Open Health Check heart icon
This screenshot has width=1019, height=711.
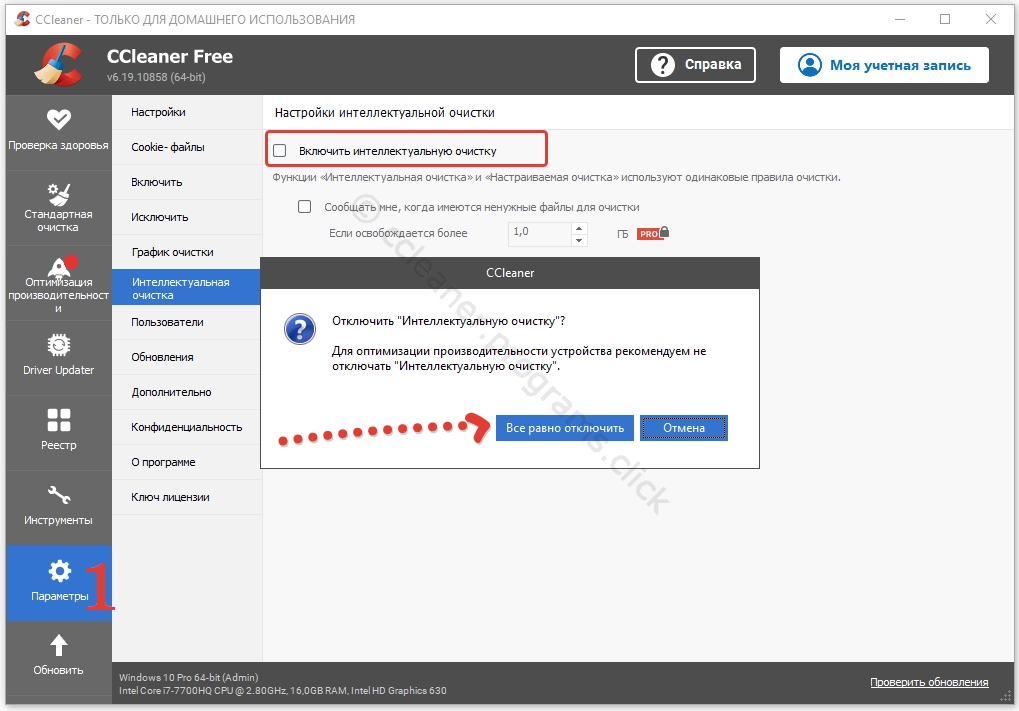(59, 120)
